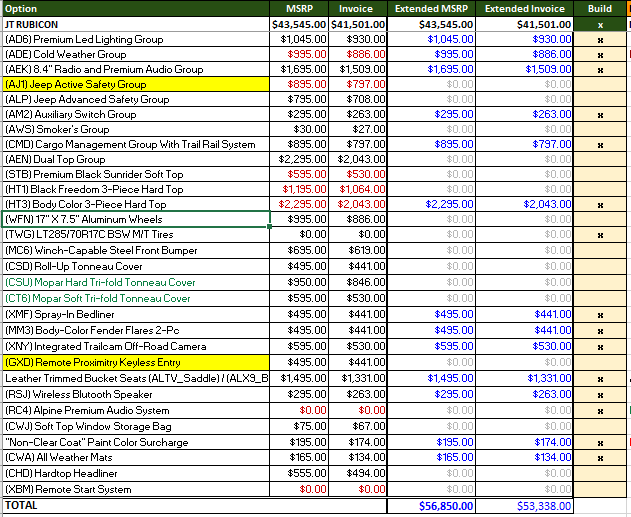Select the (AEK) 8.4" Radio and Premium Audio cell
631x517 pixels.
point(136,69)
